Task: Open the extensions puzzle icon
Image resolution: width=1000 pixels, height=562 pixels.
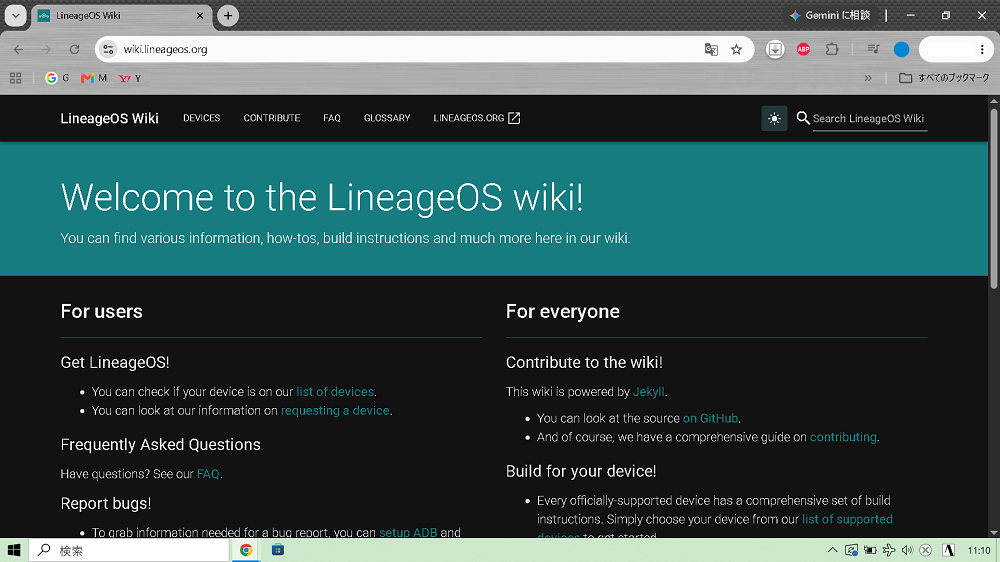Action: coord(832,49)
